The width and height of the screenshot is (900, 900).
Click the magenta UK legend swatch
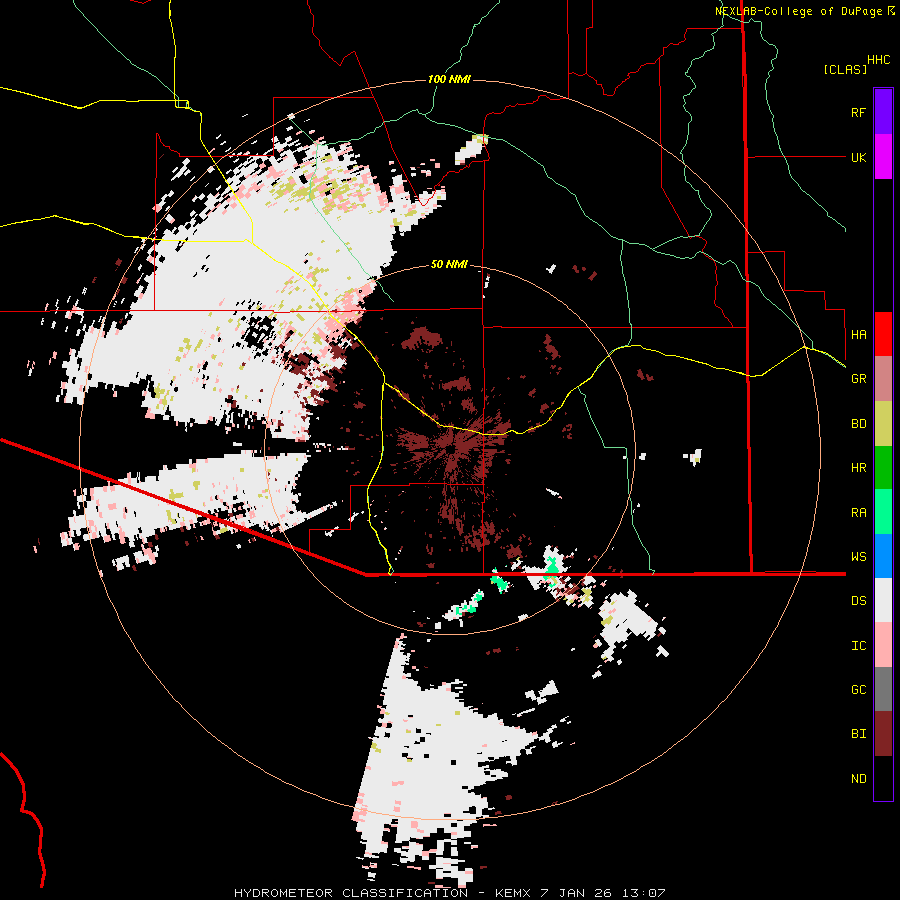[883, 156]
